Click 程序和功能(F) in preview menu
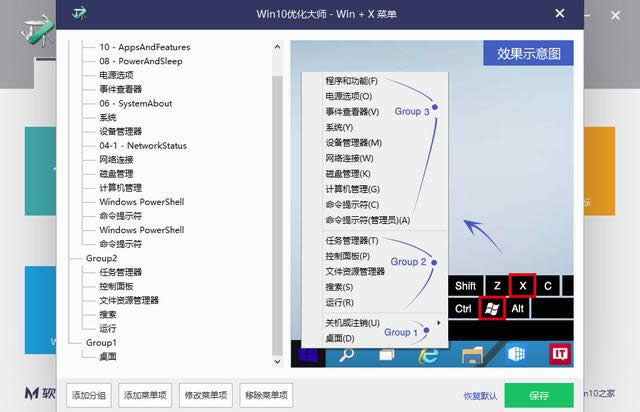The image size is (640, 412). click(351, 80)
